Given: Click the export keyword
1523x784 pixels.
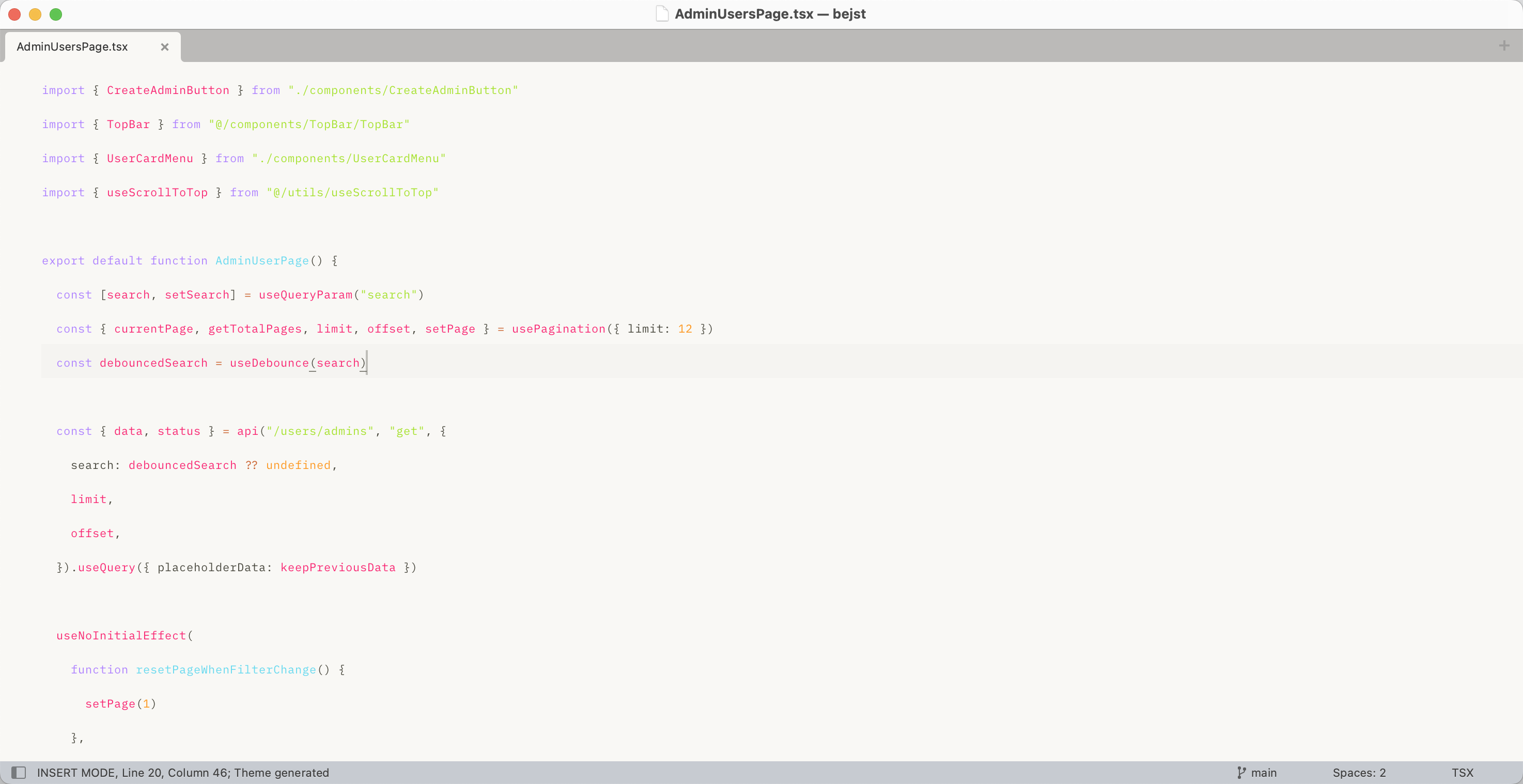Looking at the screenshot, I should tap(63, 261).
